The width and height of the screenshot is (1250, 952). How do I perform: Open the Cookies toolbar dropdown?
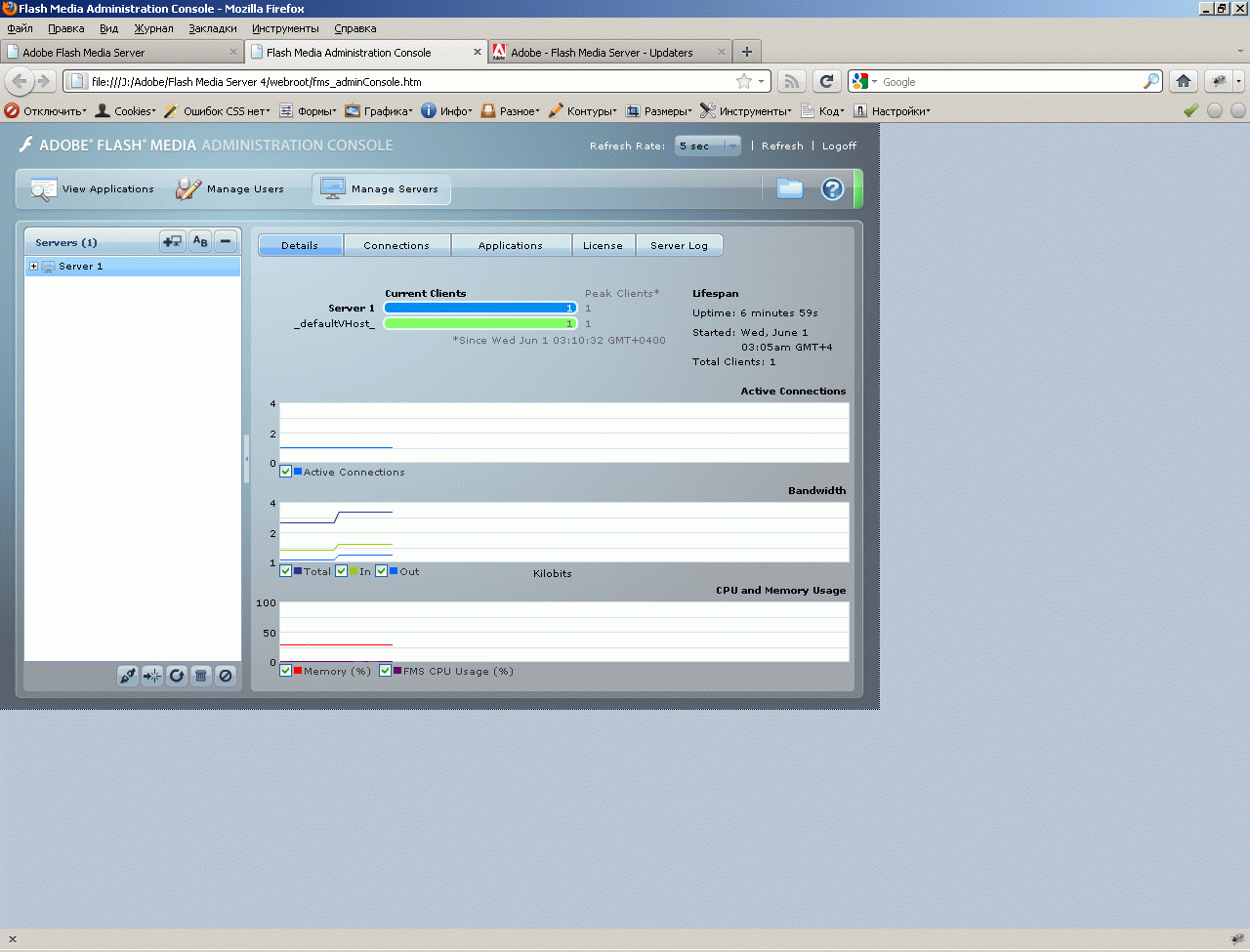coord(126,110)
